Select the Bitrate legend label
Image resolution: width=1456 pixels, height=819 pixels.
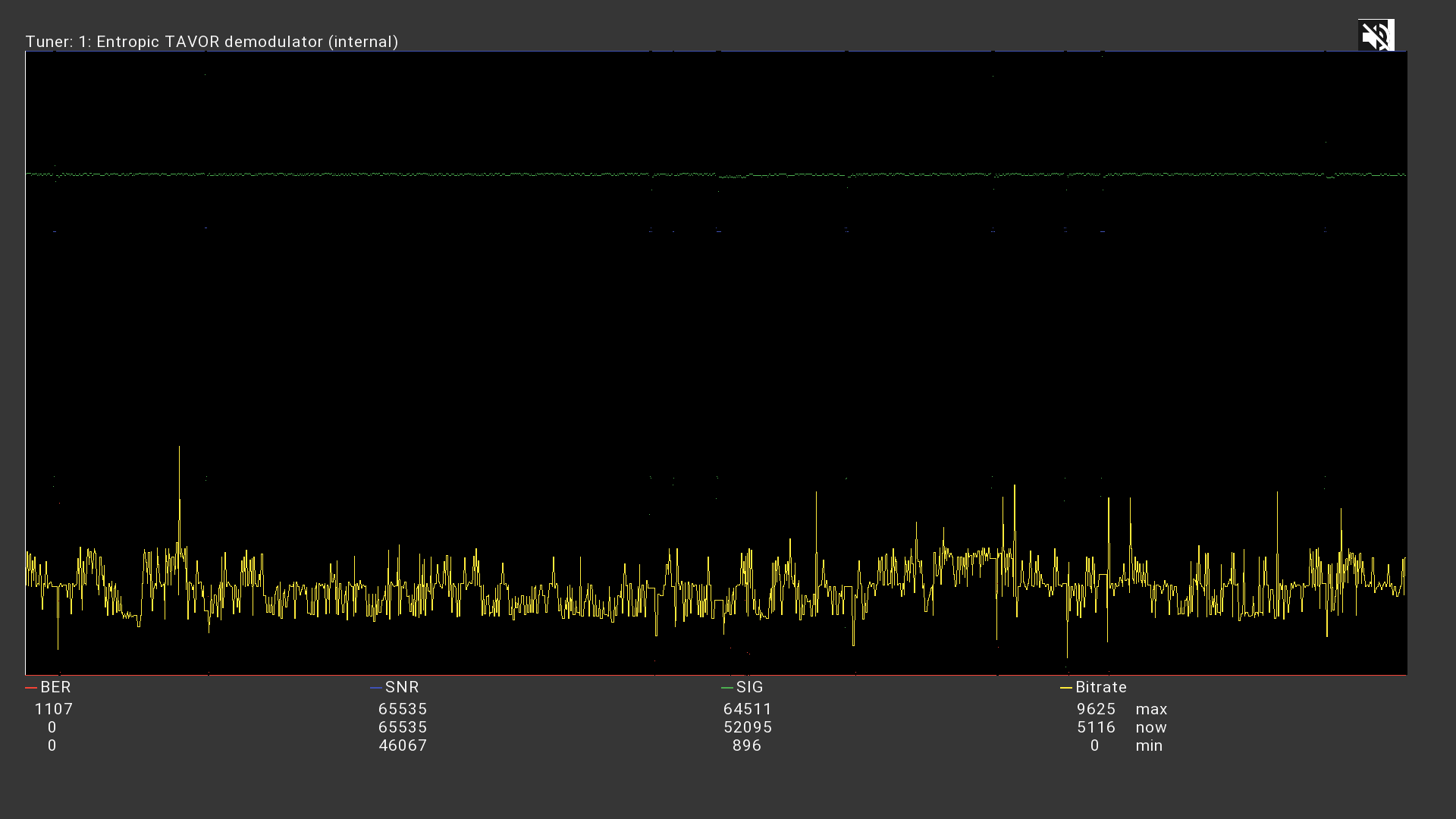[1100, 687]
